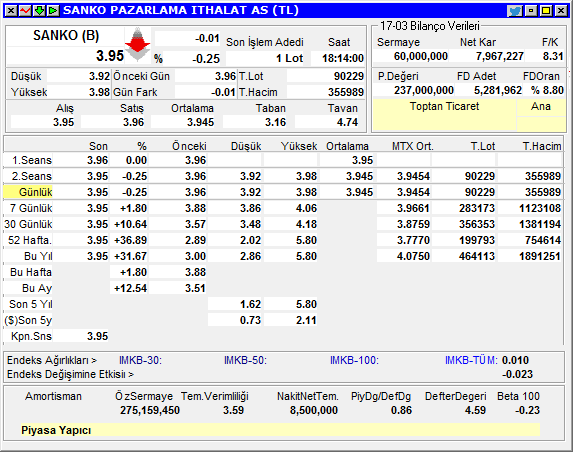Click the FD Adet value 5,281,962
The width and height of the screenshot is (573, 452).
(498, 90)
